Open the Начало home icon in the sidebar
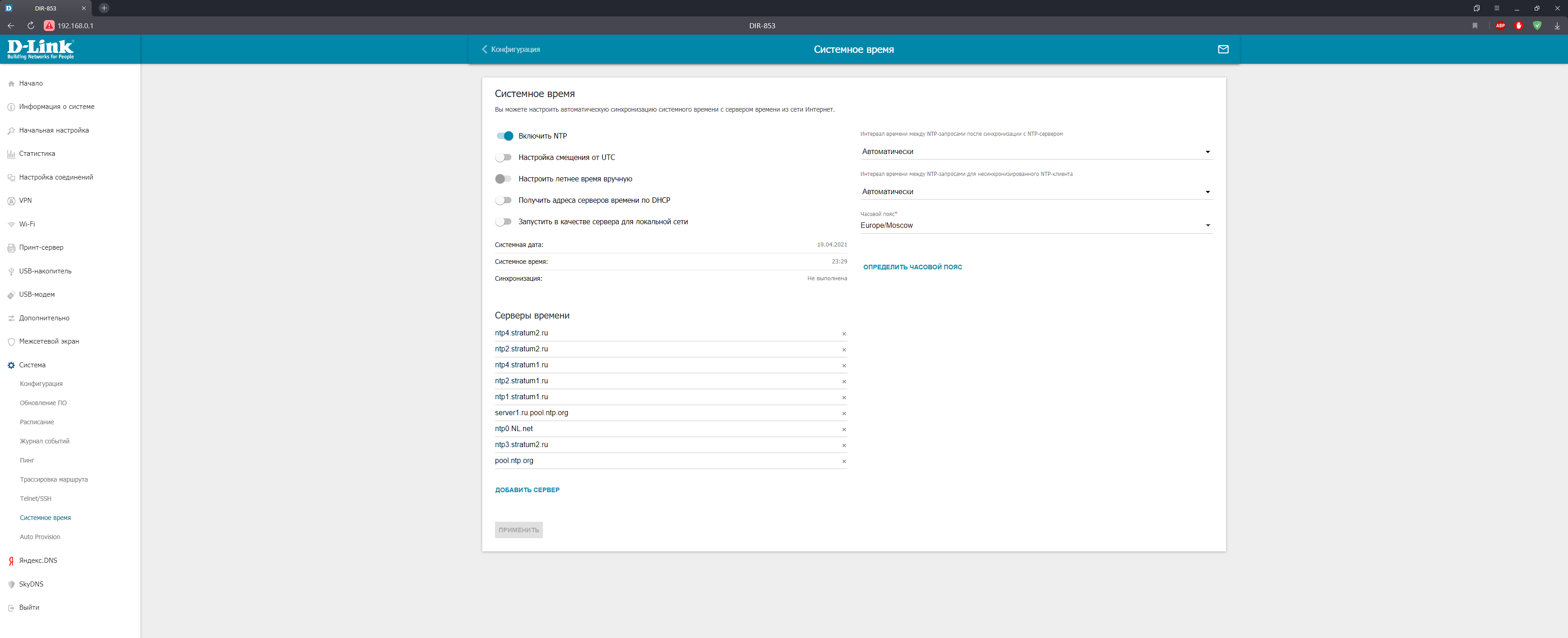 click(x=11, y=83)
